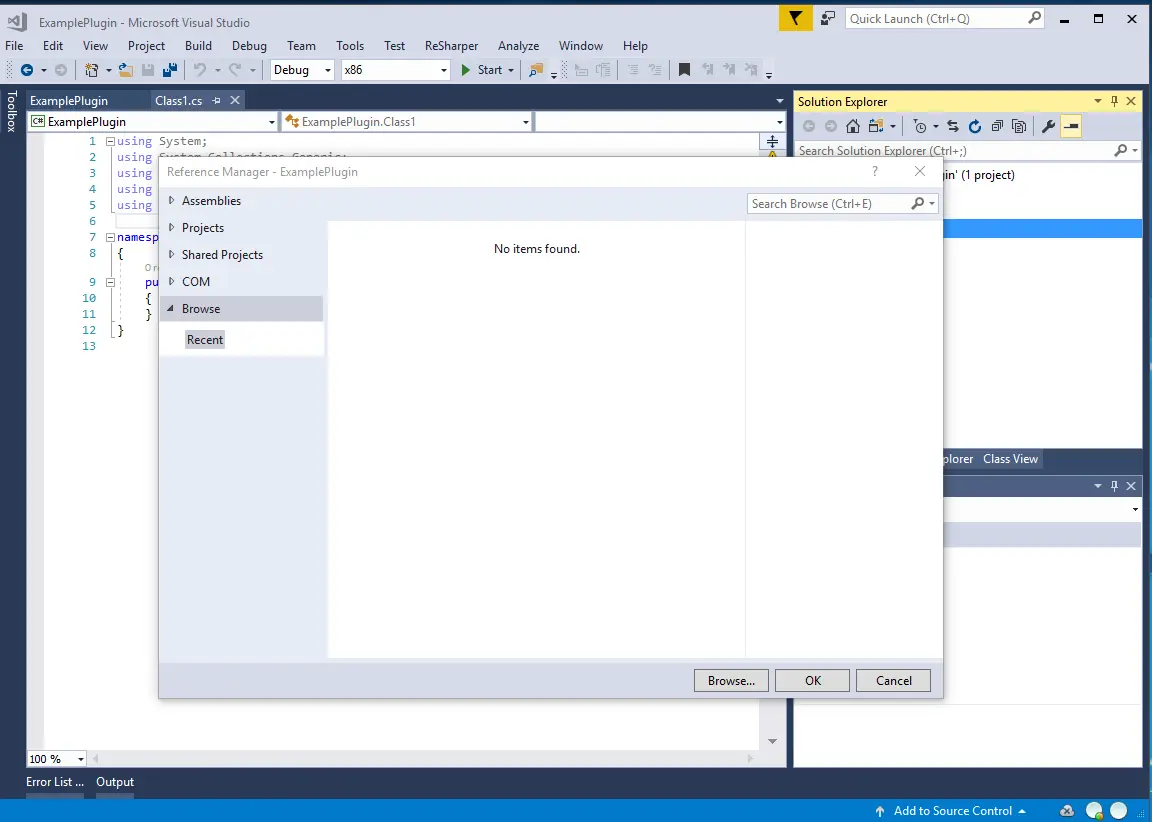1152x822 pixels.
Task: Toggle the Preview Selected Items button
Action: point(1071,126)
